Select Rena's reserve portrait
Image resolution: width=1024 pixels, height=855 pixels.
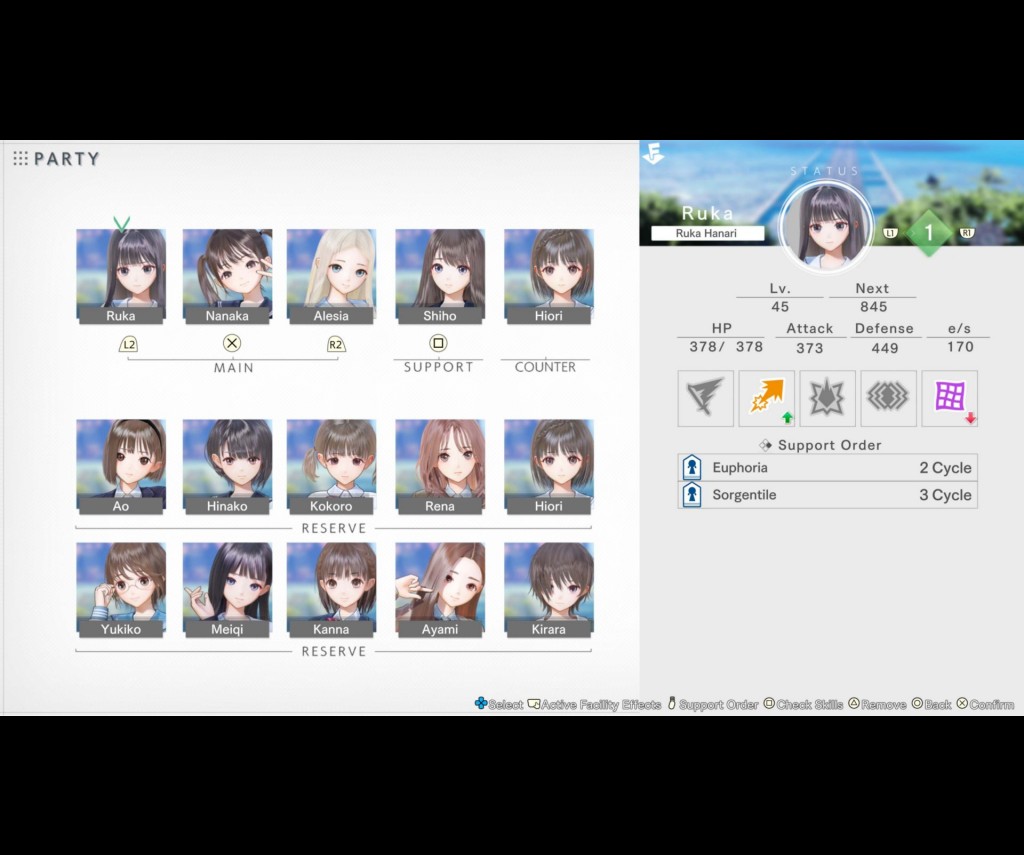(x=440, y=467)
